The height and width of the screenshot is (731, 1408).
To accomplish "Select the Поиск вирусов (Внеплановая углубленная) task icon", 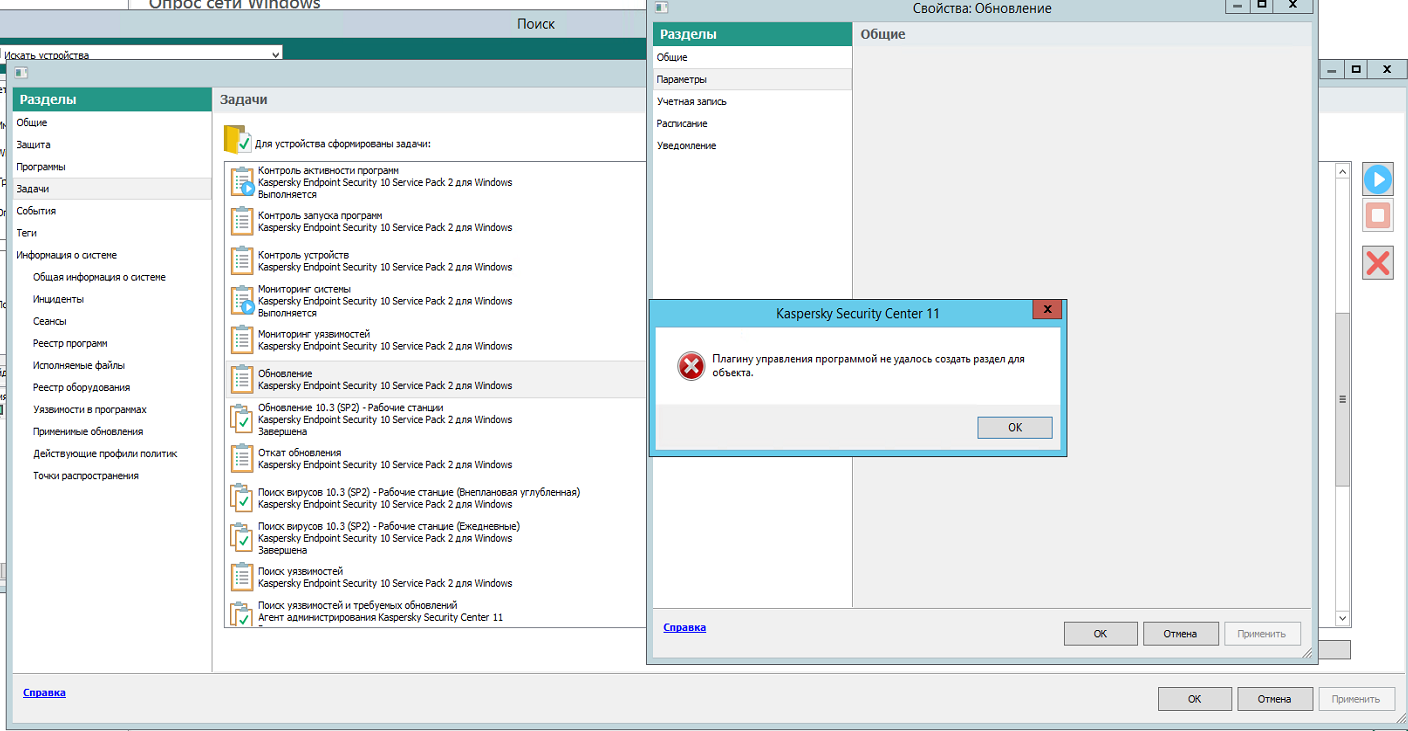I will point(241,498).
